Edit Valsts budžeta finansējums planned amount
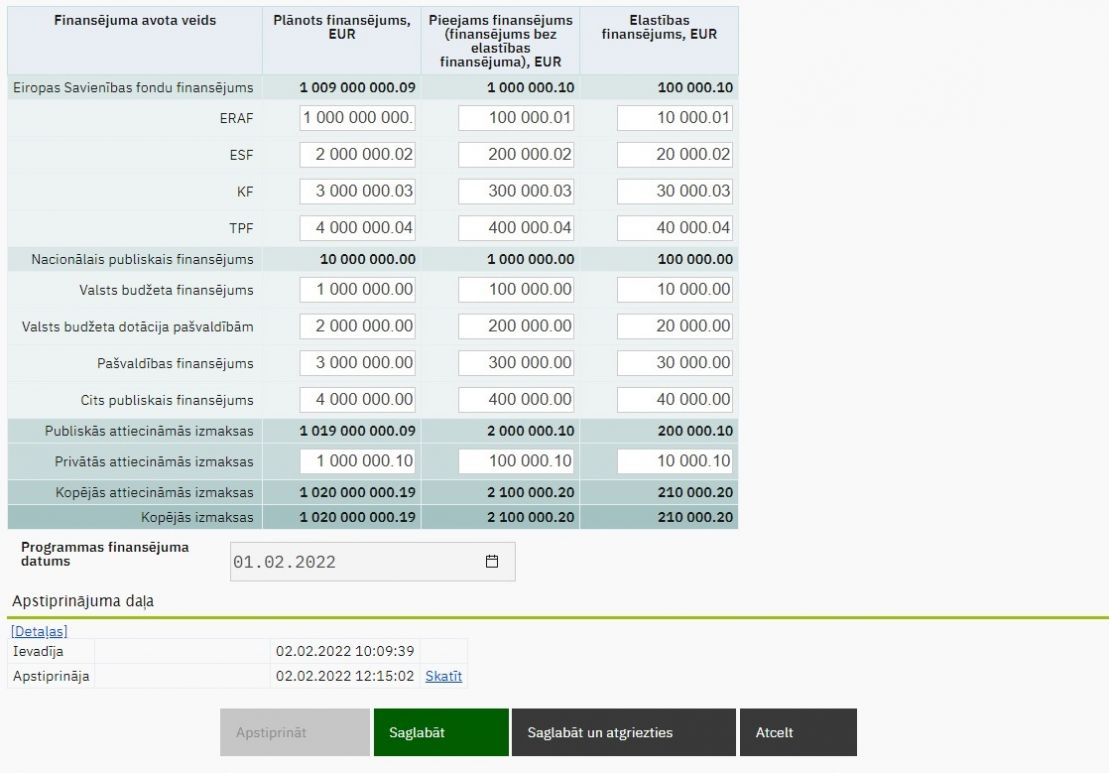 click(x=357, y=290)
